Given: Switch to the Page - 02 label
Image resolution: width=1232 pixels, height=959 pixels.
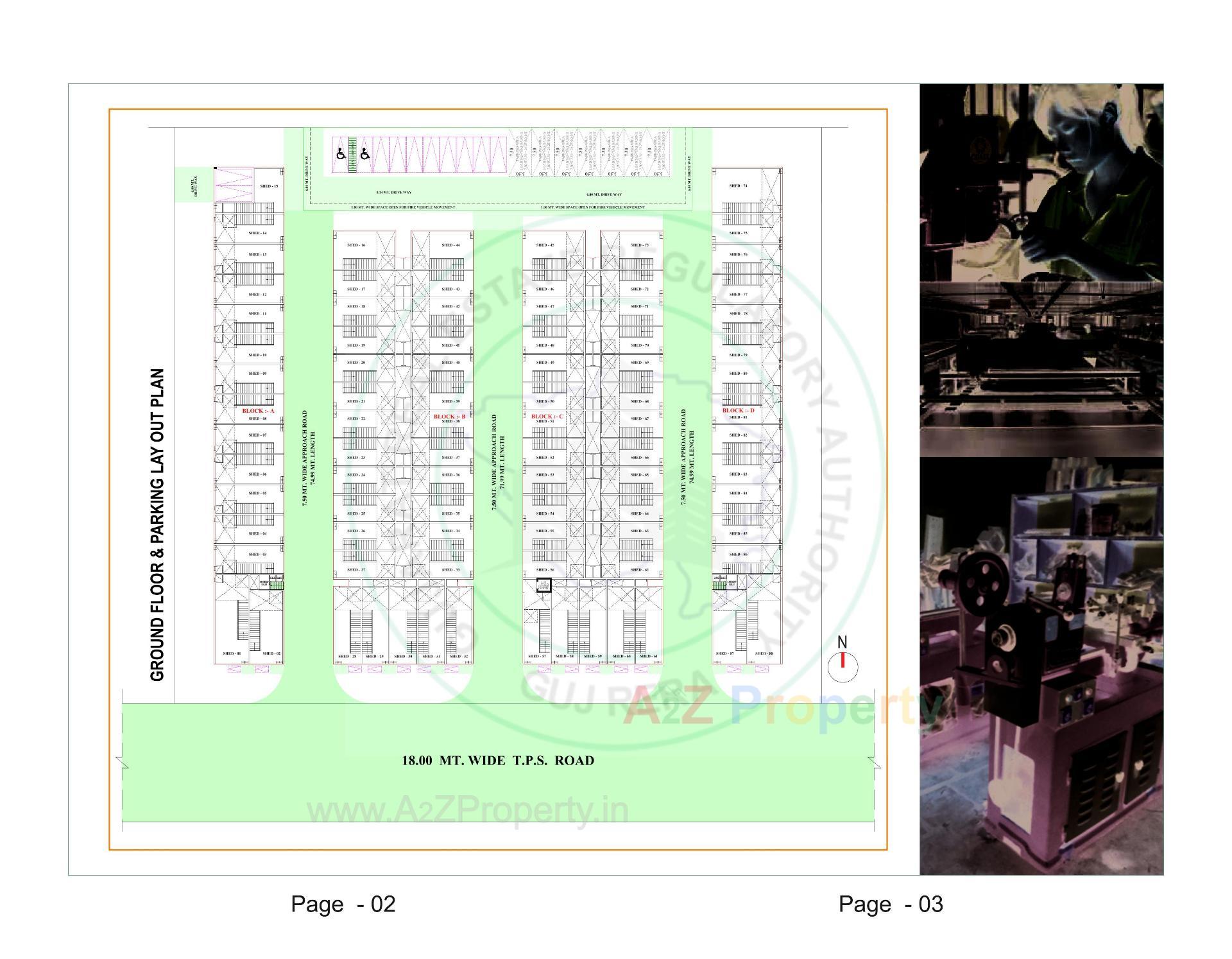Looking at the screenshot, I should click(x=345, y=903).
